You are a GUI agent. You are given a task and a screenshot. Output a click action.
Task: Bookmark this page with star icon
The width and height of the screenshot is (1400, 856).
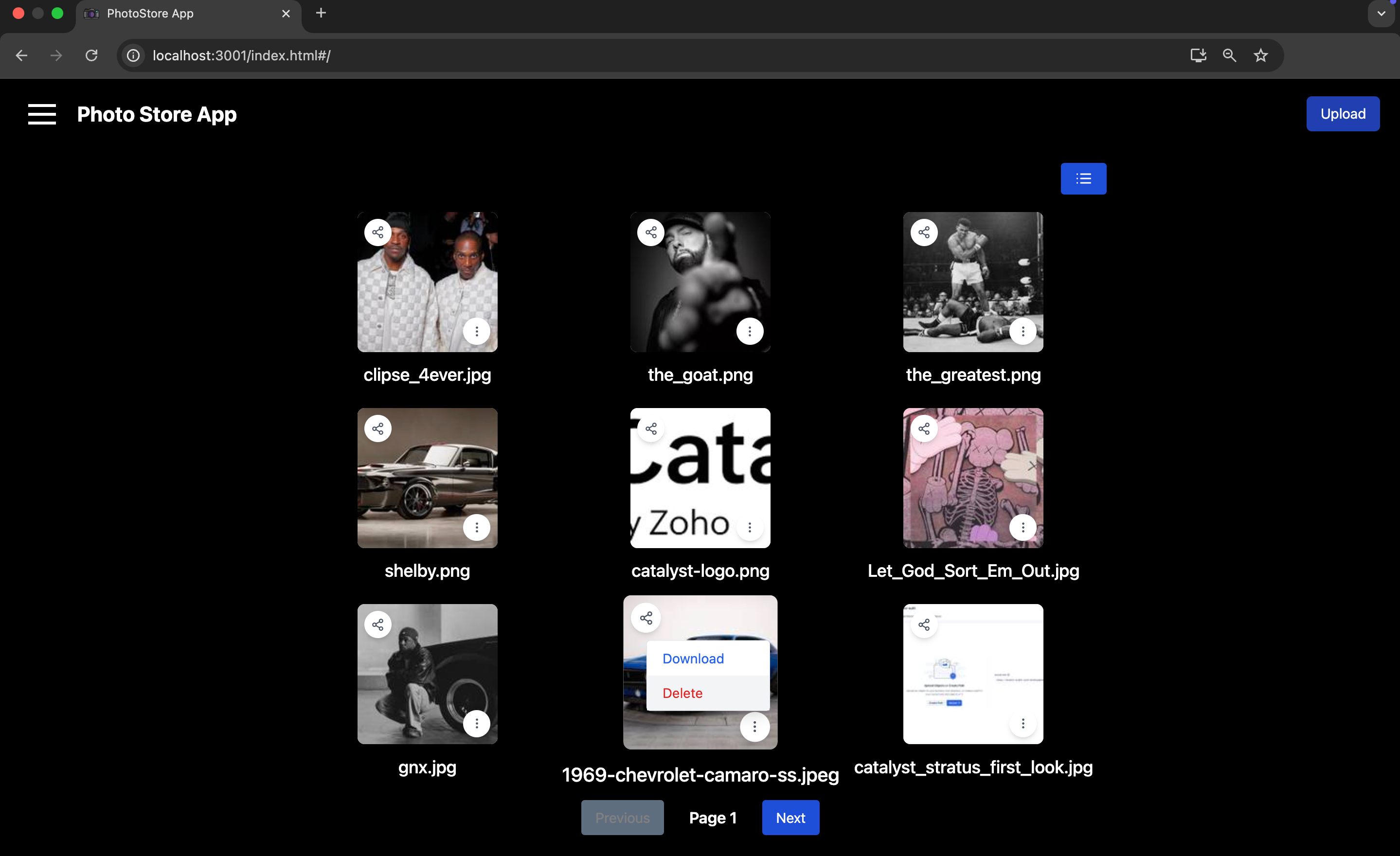tap(1260, 55)
